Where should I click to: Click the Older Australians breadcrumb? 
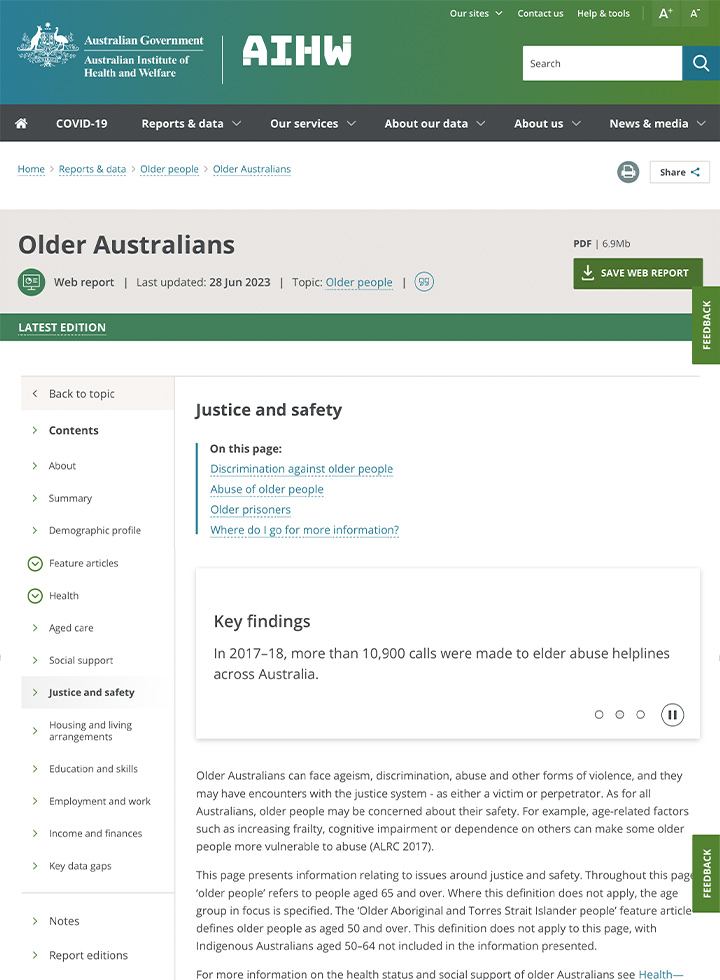click(x=252, y=169)
